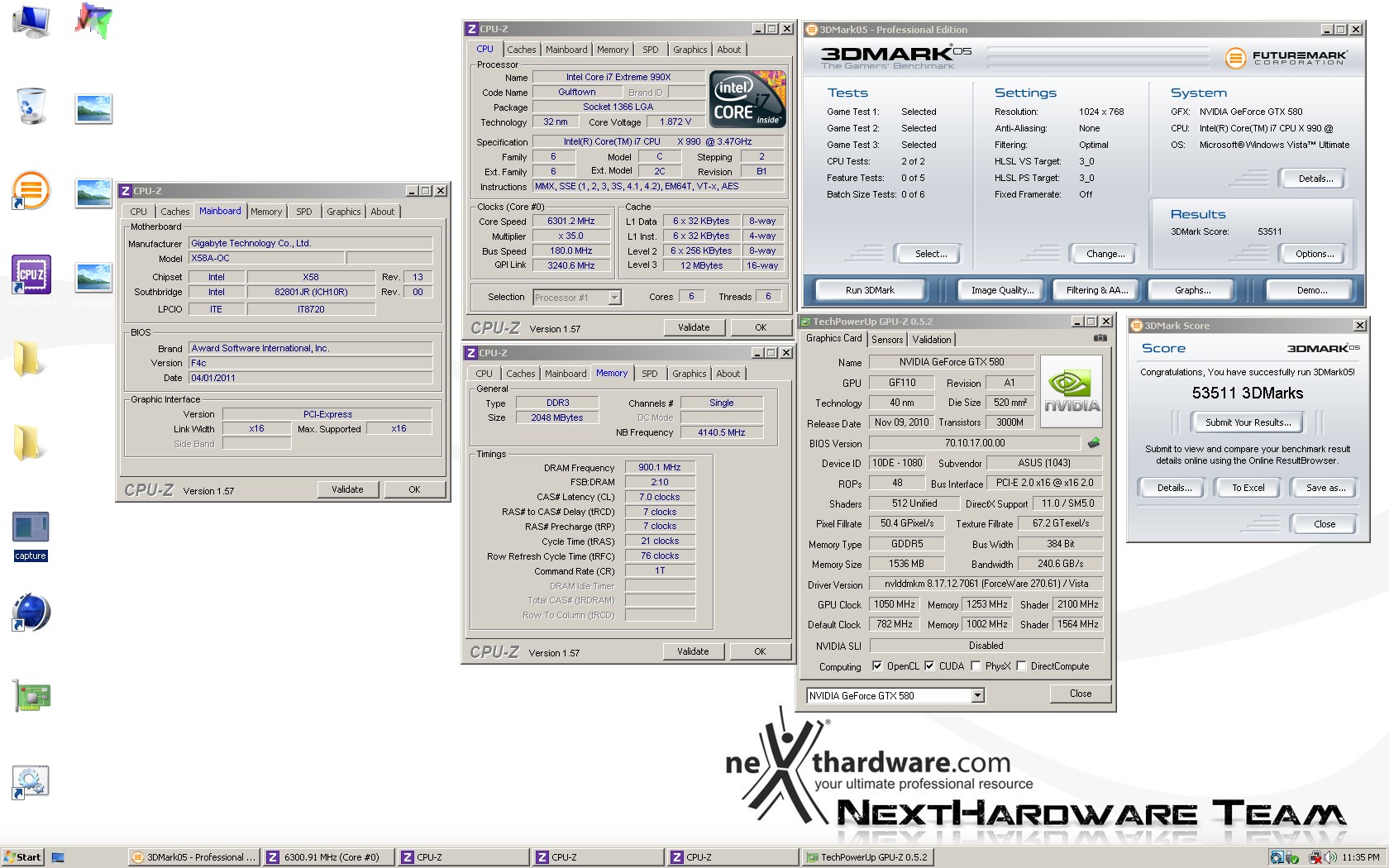Open the gear-and-magnifier desktop shortcut

31,781
